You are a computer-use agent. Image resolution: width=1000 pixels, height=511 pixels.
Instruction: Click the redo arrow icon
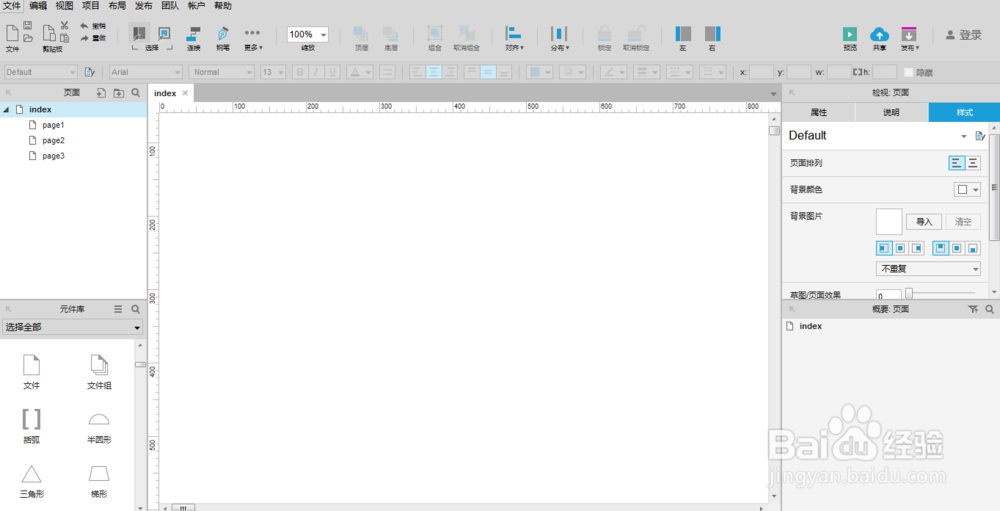tap(84, 38)
